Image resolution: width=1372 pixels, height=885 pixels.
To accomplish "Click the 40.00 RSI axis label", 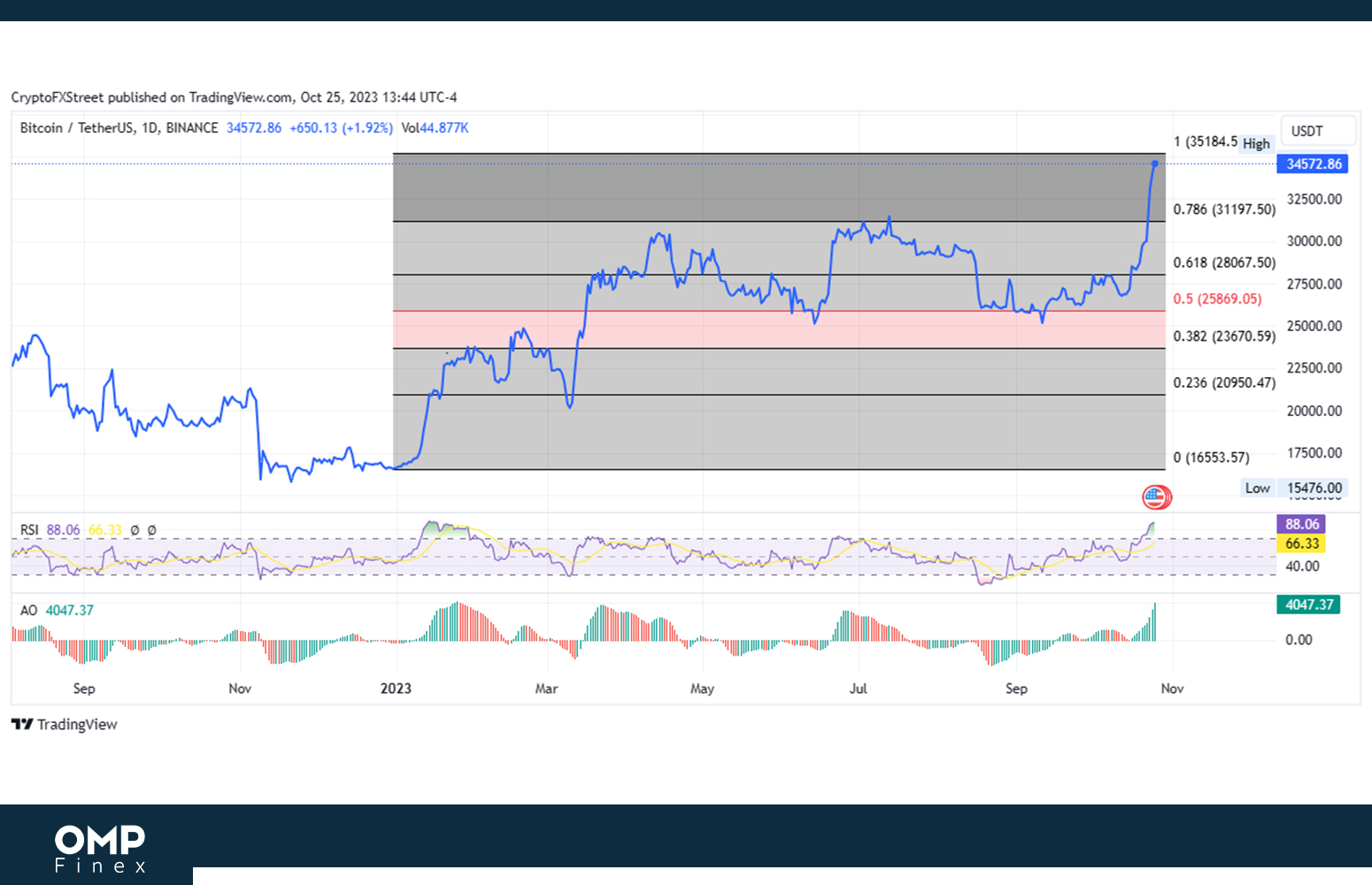I will tap(1302, 566).
